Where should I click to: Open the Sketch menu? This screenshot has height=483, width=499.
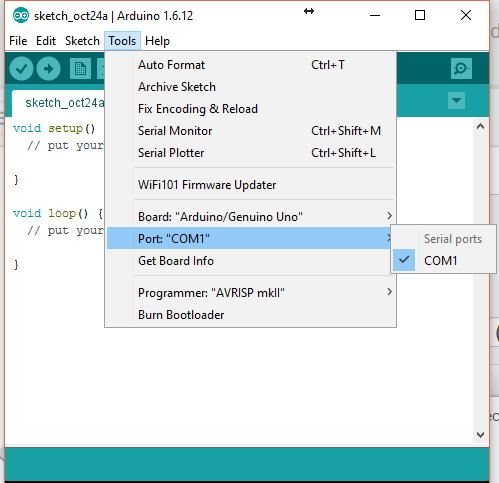click(82, 41)
